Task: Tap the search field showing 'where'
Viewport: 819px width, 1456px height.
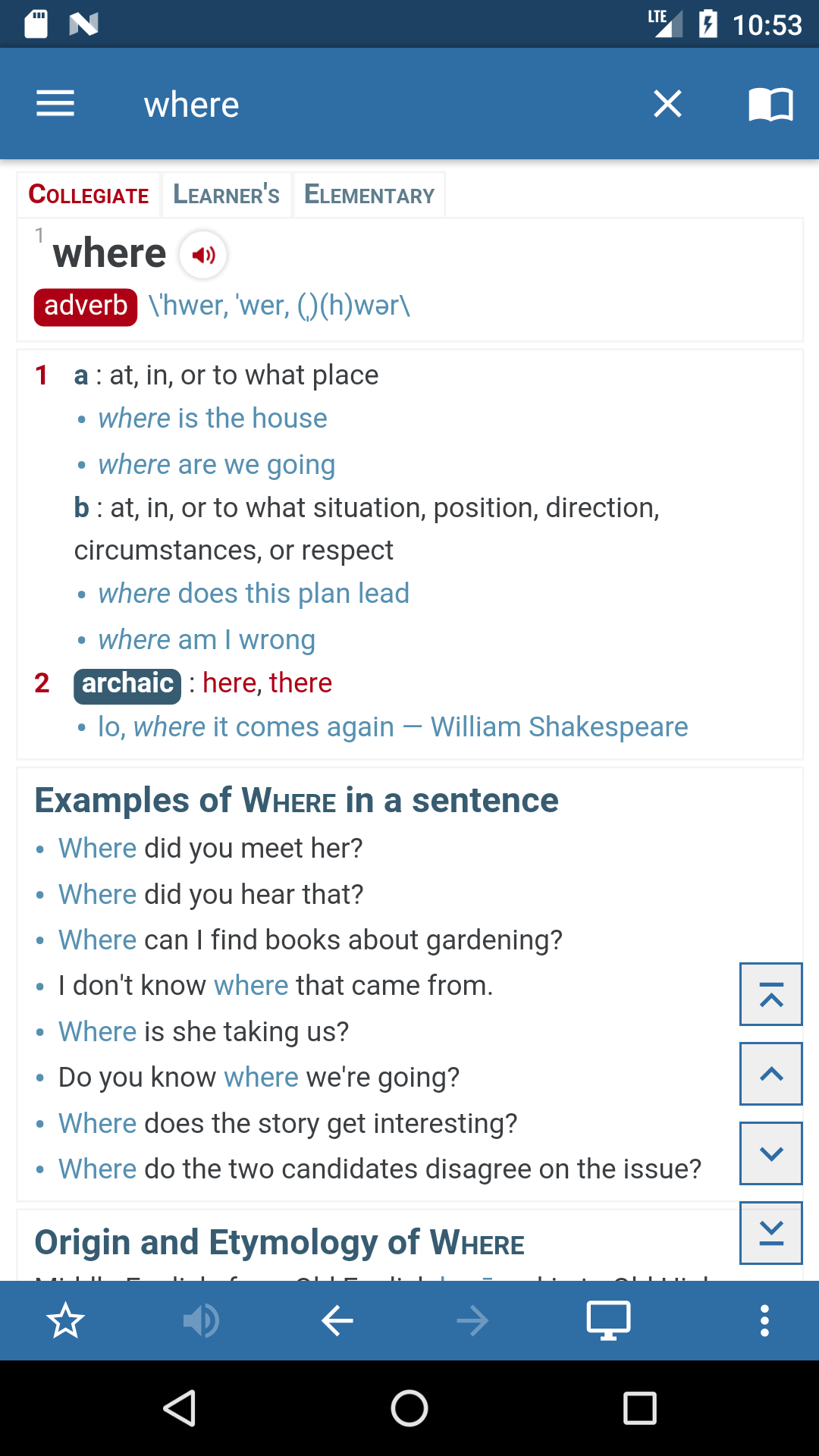Action: [x=379, y=105]
